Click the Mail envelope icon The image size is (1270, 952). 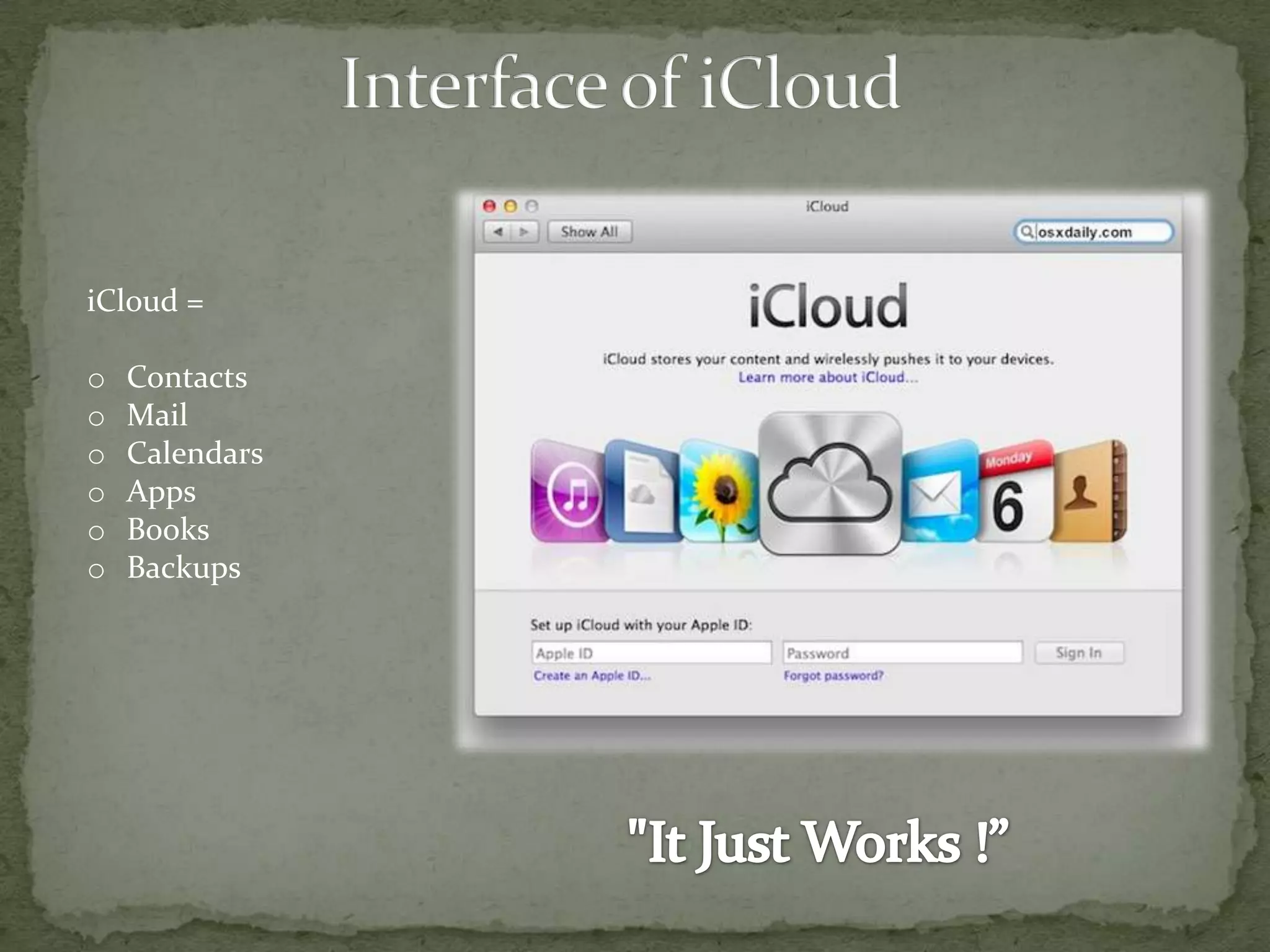pyautogui.click(x=939, y=491)
